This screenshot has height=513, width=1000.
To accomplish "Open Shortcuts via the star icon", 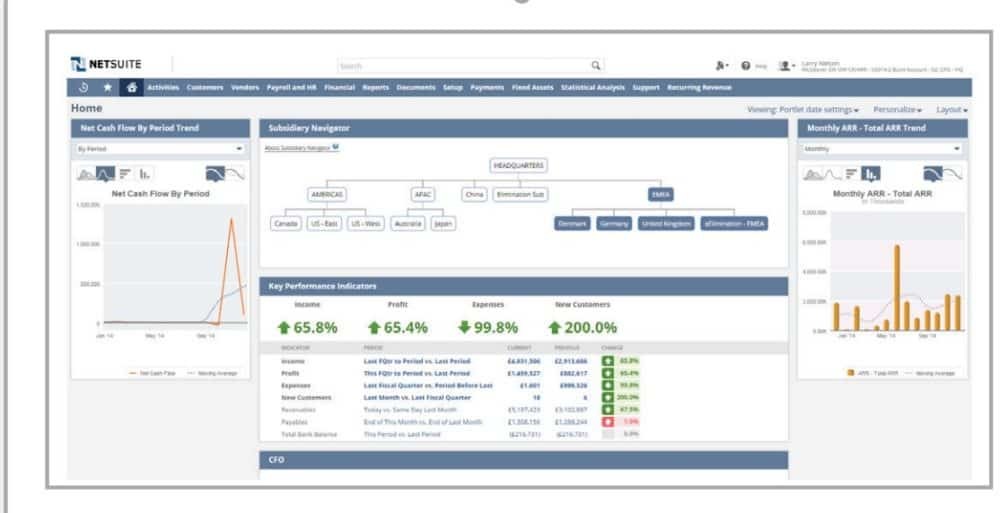I will click(107, 88).
